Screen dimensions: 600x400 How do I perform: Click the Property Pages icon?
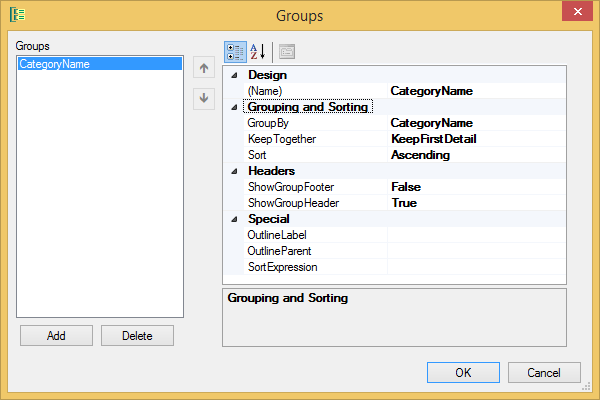287,51
